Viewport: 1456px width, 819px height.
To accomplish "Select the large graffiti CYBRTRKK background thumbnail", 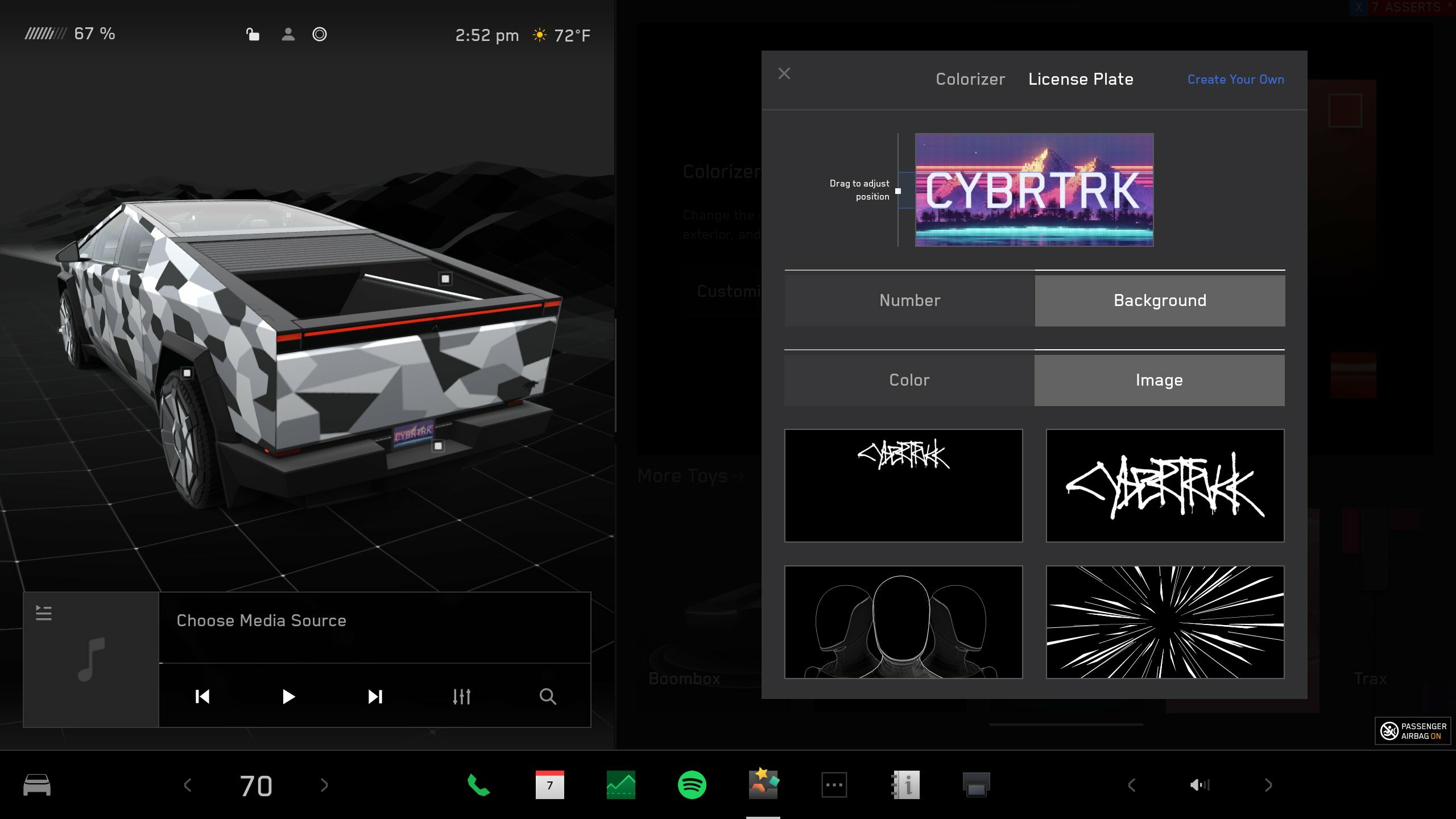I will [x=1164, y=485].
